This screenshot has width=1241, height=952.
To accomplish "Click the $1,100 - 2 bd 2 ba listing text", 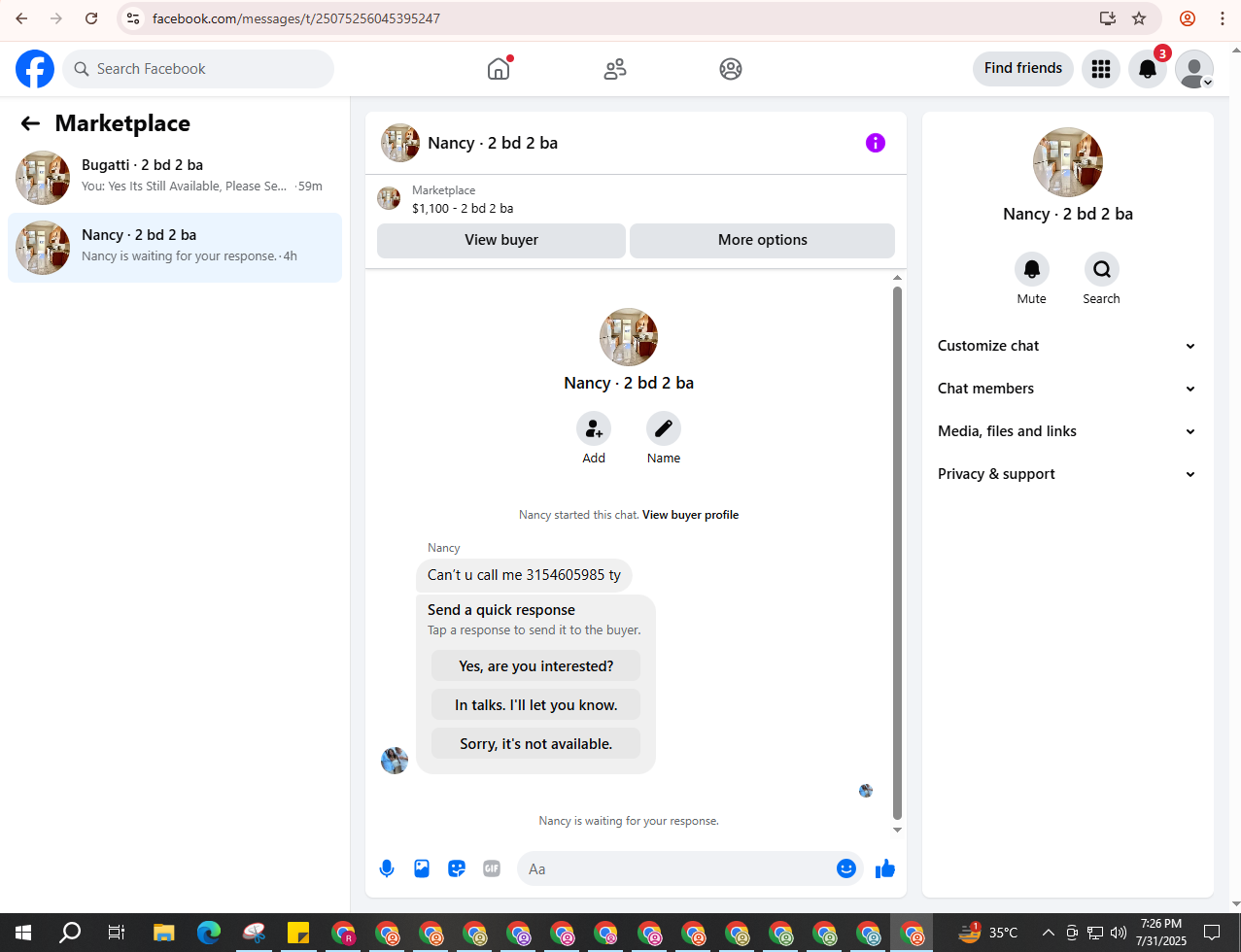I will (463, 208).
